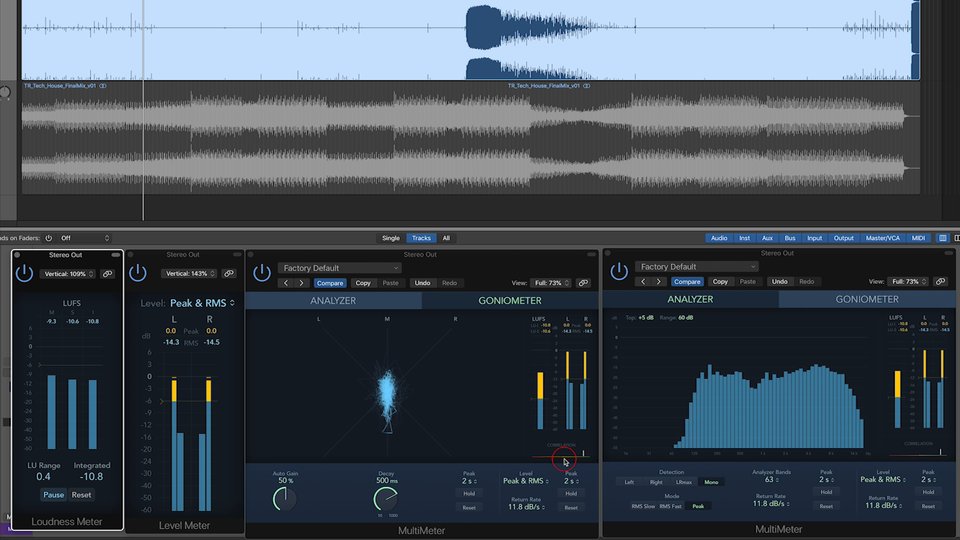The width and height of the screenshot is (960, 540).
Task: Switch to ANALYZER tab in left MultiMeter
Action: (333, 301)
